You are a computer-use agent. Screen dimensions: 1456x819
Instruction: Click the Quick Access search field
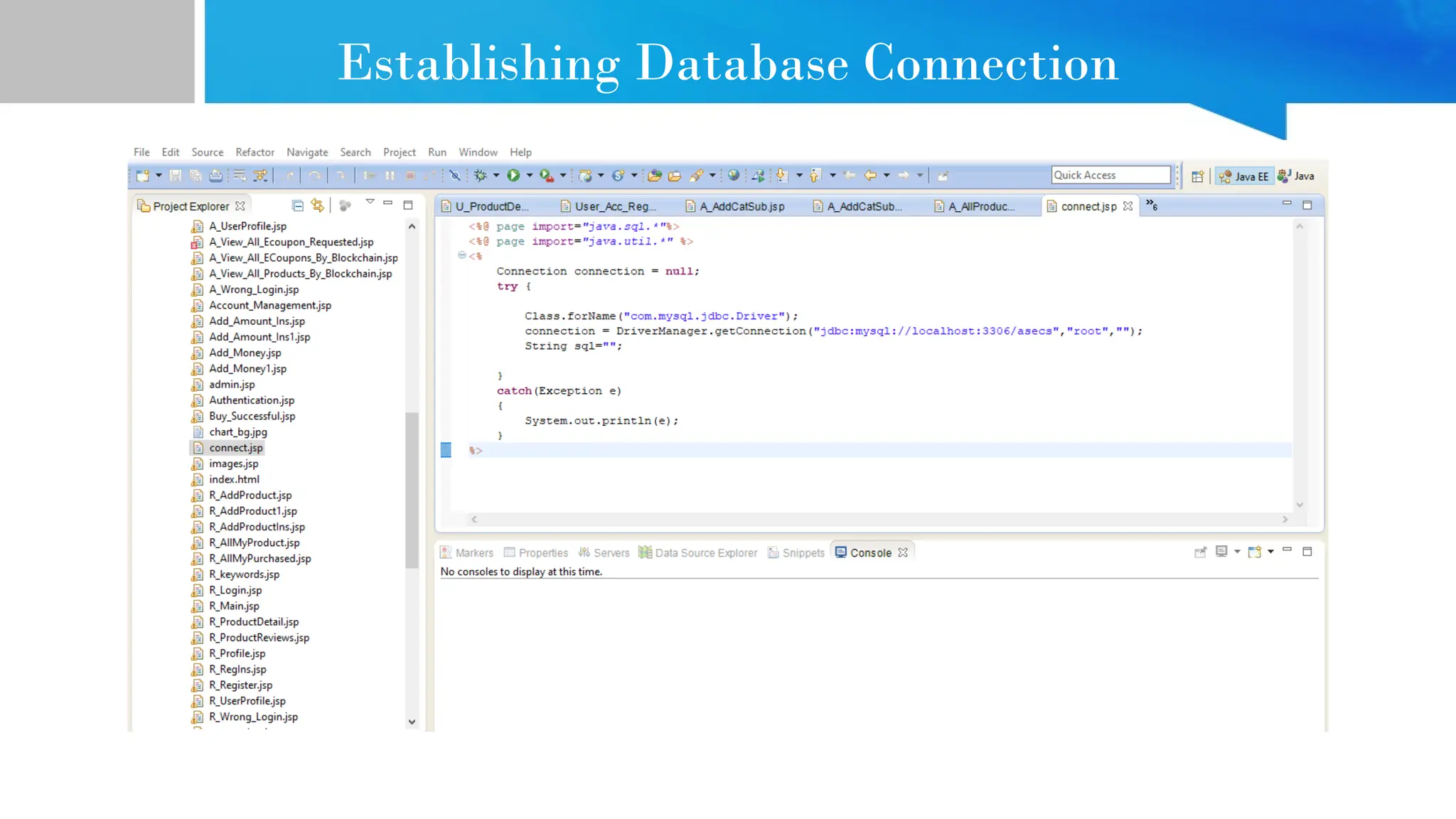pos(1111,175)
